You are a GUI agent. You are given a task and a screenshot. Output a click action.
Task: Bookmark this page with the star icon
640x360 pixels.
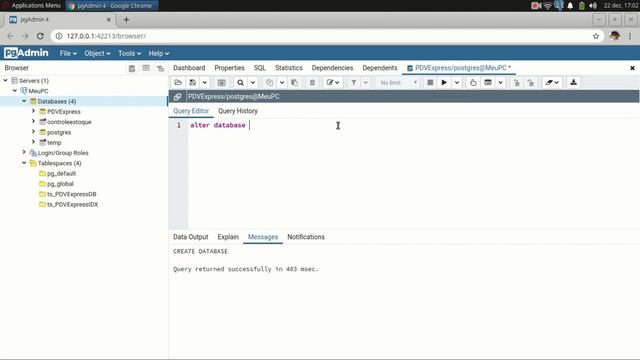(x=596, y=36)
